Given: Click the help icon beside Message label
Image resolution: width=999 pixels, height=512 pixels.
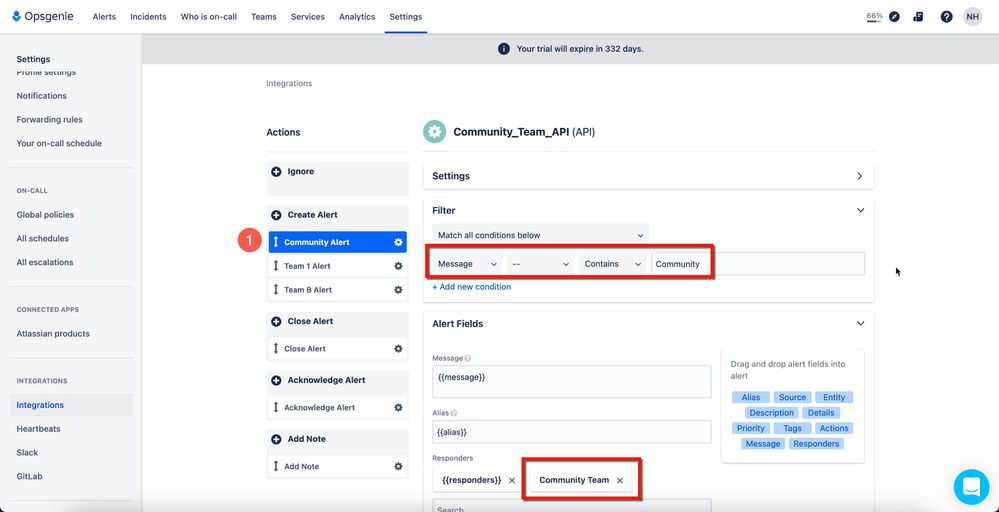Looking at the screenshot, I should (x=468, y=359).
